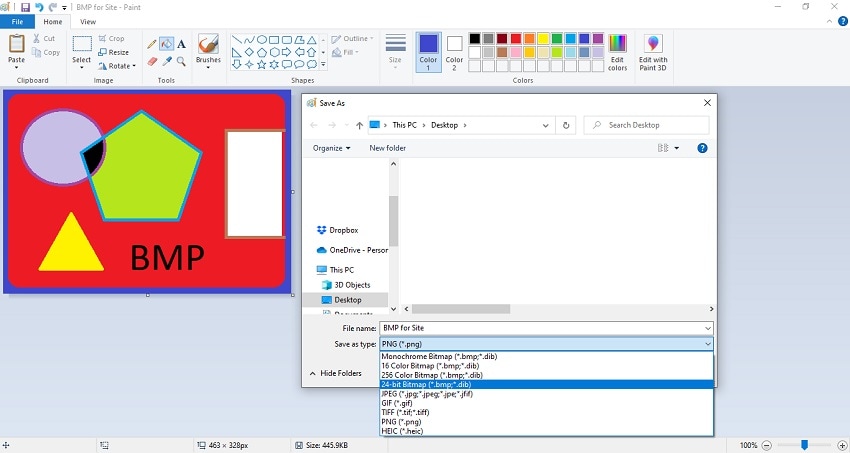Open the Resize command
Viewport: 850px width, 453px height.
114,53
